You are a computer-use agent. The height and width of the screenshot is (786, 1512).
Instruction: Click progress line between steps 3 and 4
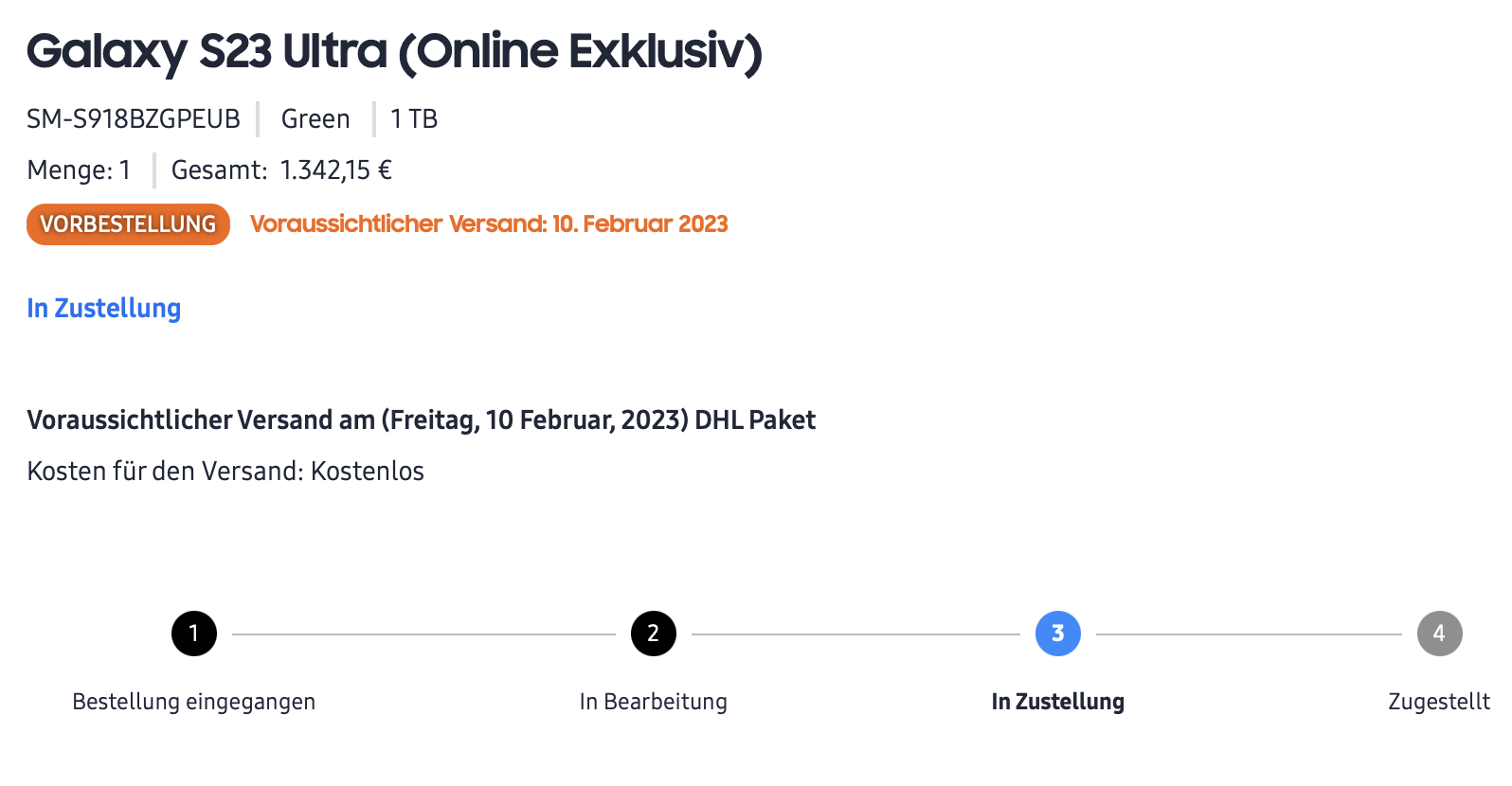(x=1249, y=634)
